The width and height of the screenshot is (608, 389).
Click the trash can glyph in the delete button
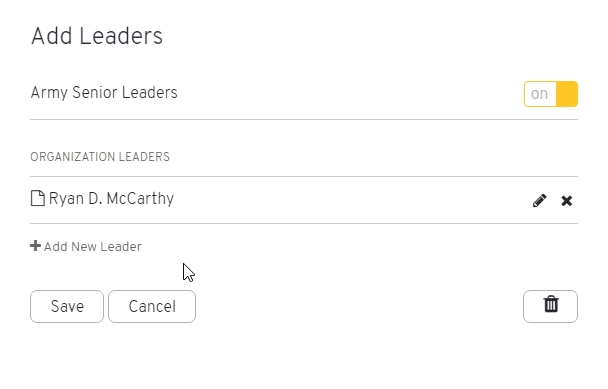click(551, 304)
